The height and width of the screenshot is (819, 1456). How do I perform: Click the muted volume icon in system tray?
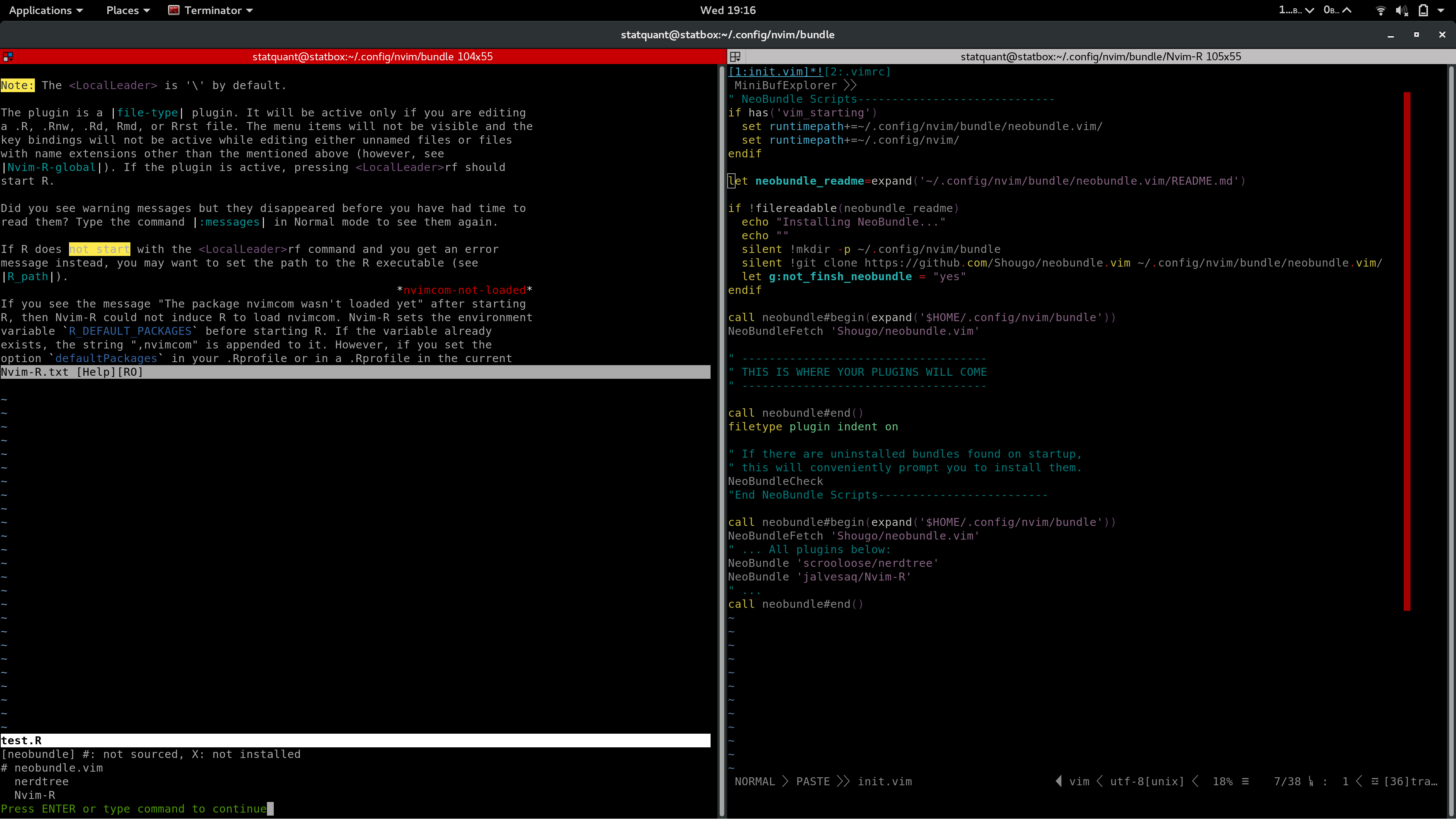[1402, 10]
